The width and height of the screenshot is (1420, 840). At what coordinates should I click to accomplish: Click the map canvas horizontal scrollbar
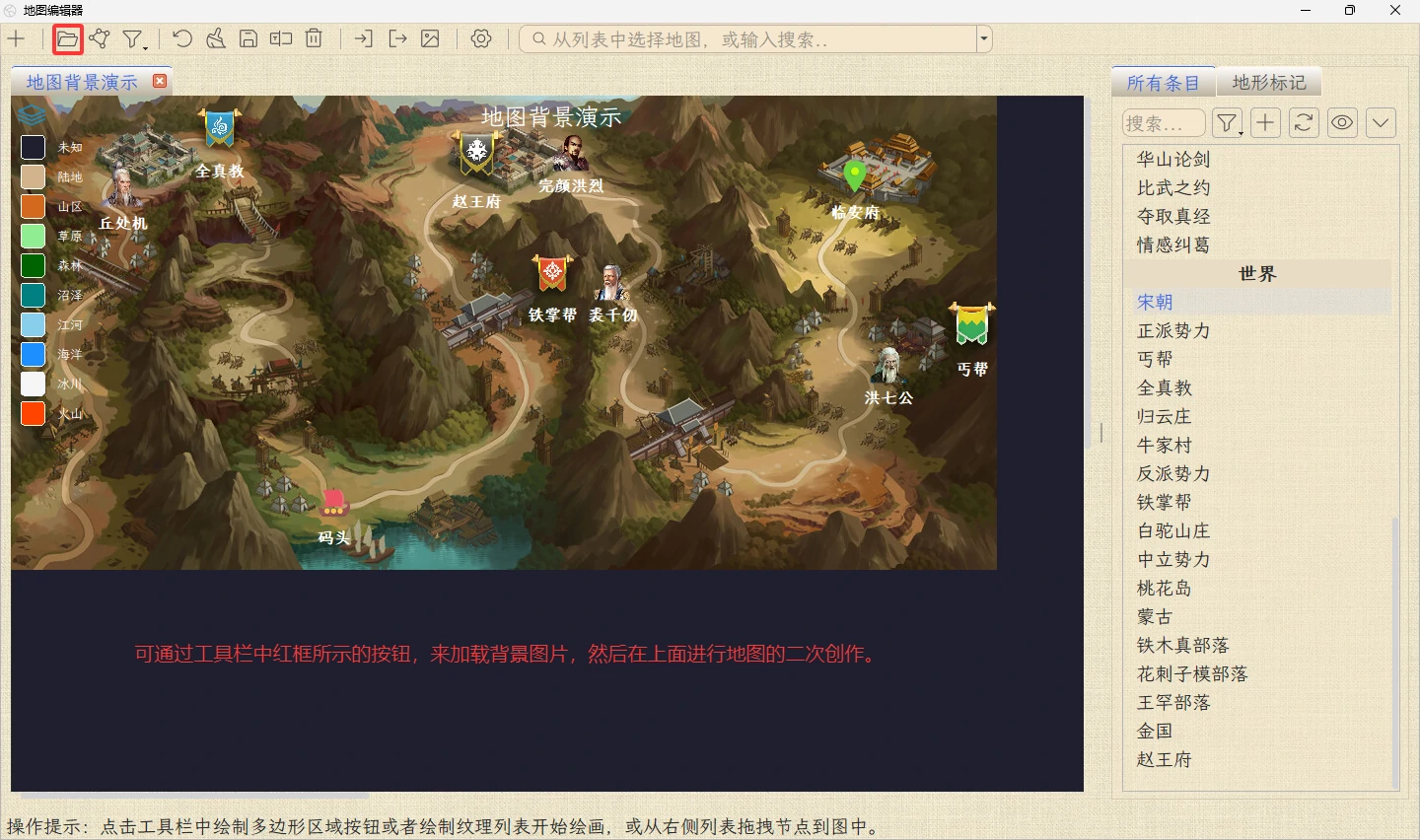click(x=195, y=794)
